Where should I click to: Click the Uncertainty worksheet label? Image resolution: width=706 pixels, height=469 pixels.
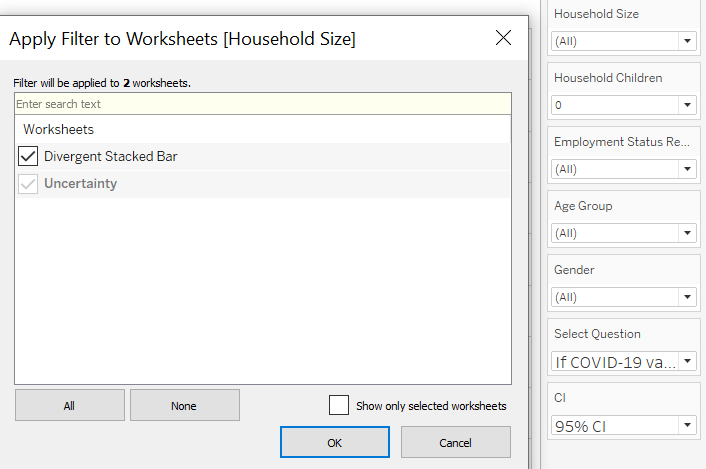80,184
